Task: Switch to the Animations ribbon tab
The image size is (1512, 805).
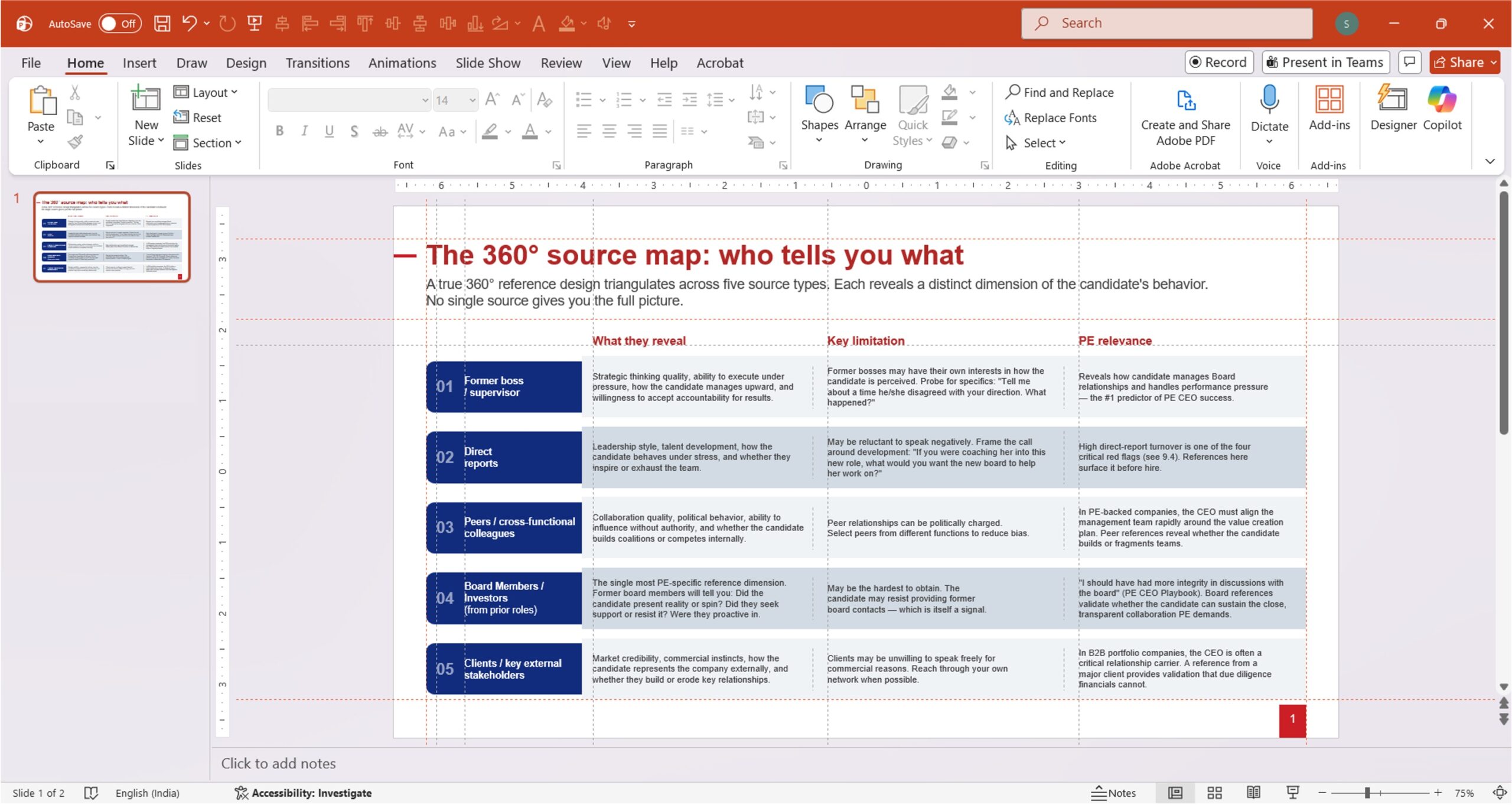Action: pos(402,63)
